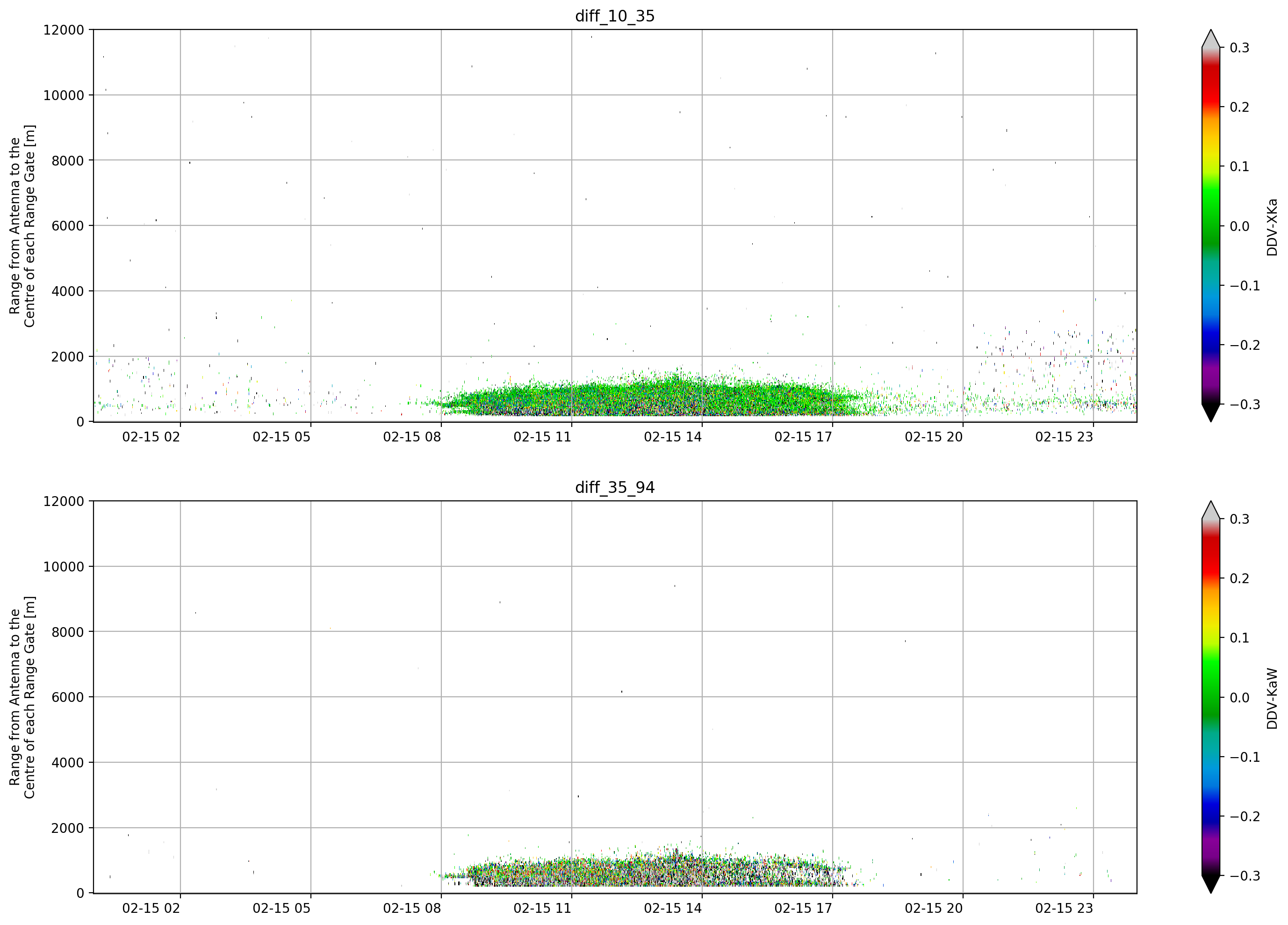Click the 02-15 23 x-tick under the diff_35_94 plot
Image resolution: width=1288 pixels, height=925 pixels.
pos(1064,909)
